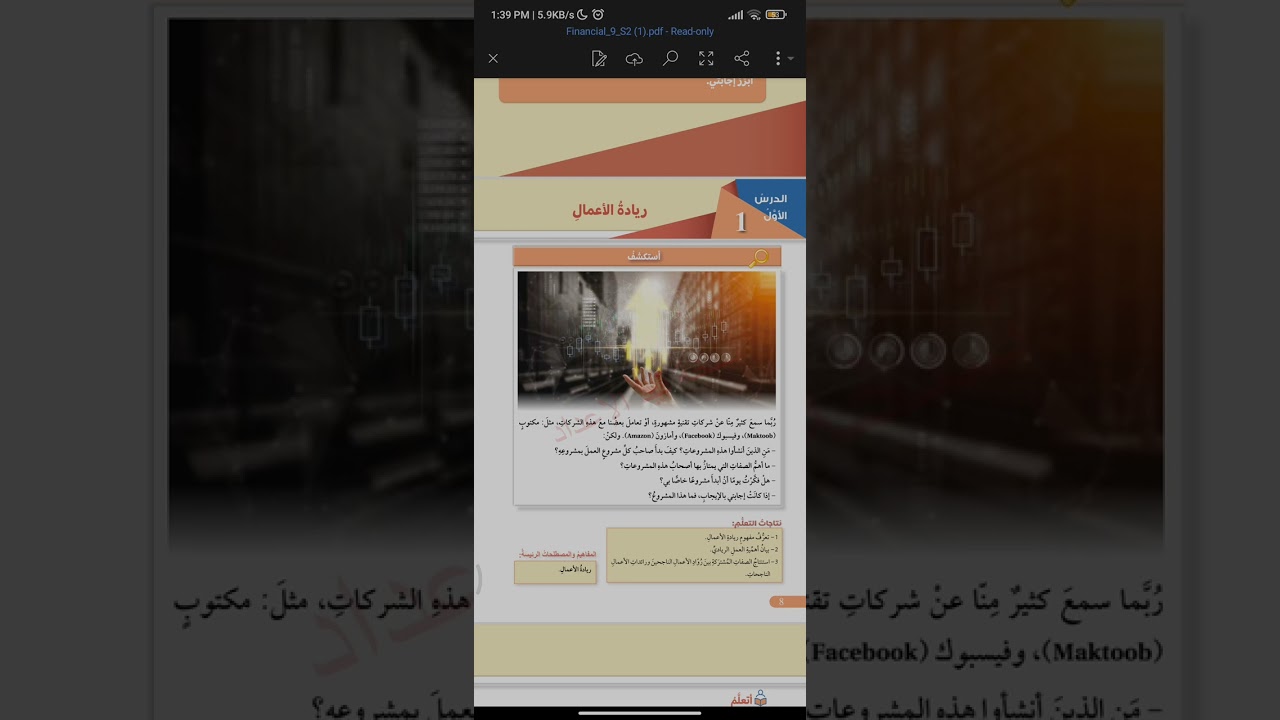Tap the نتاجات التعلم heading
The image size is (1280, 720).
coord(756,523)
